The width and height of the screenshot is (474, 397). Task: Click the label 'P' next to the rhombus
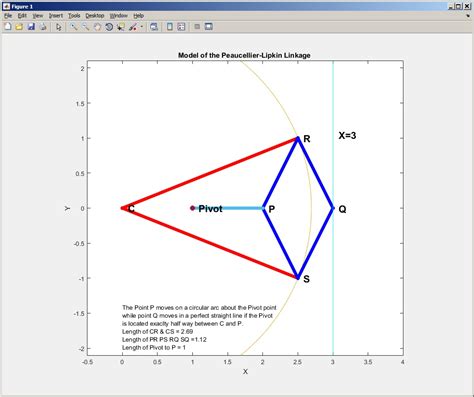(x=272, y=209)
